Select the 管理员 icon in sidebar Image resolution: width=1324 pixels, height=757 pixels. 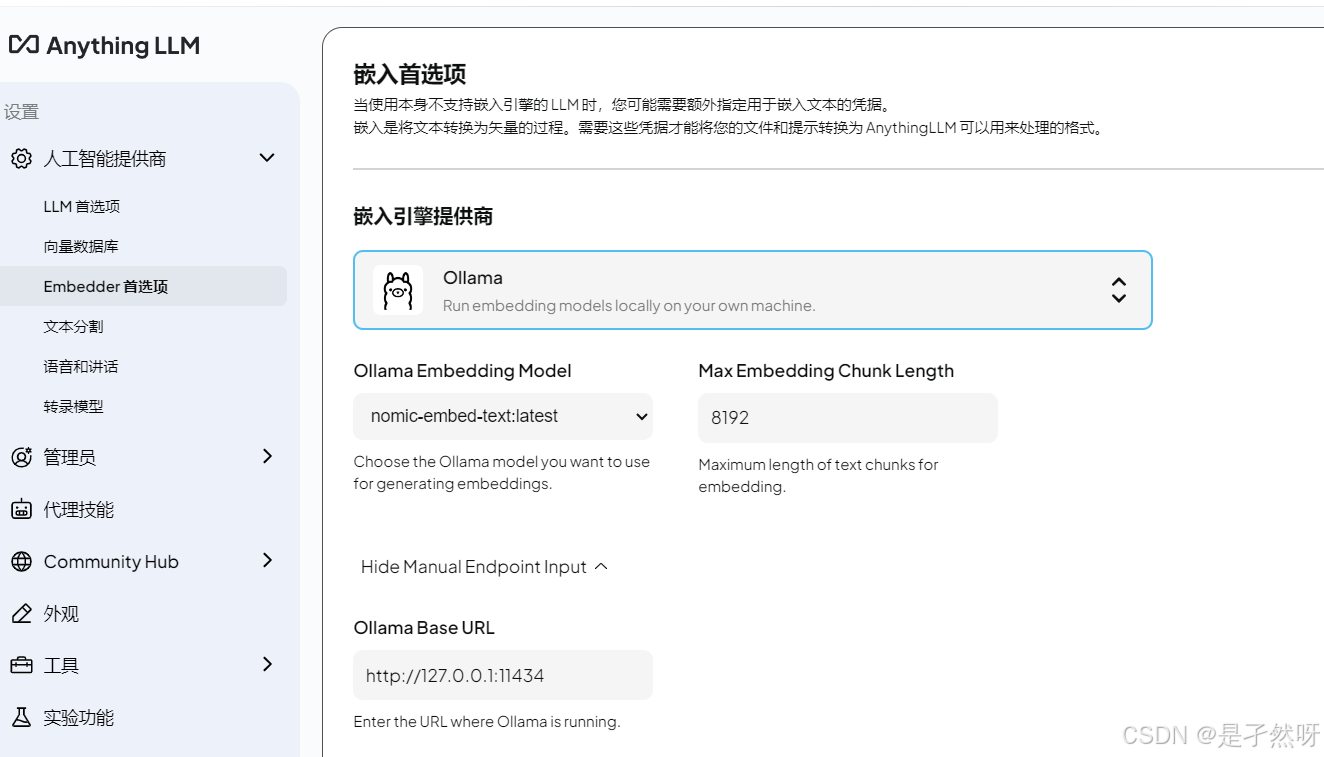point(21,457)
